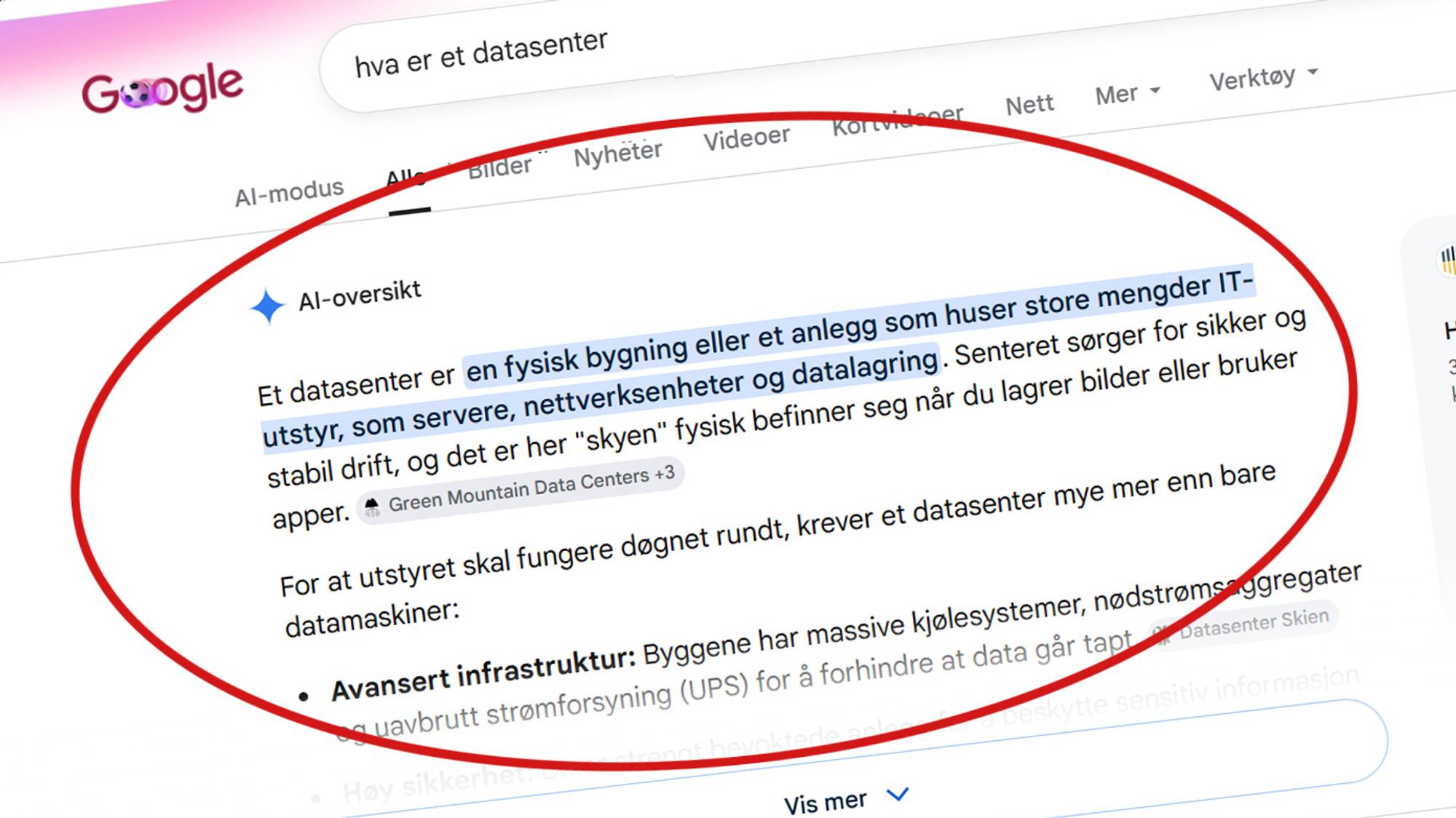
Task: Click the AI-oversikt sparkle icon
Action: [x=267, y=306]
